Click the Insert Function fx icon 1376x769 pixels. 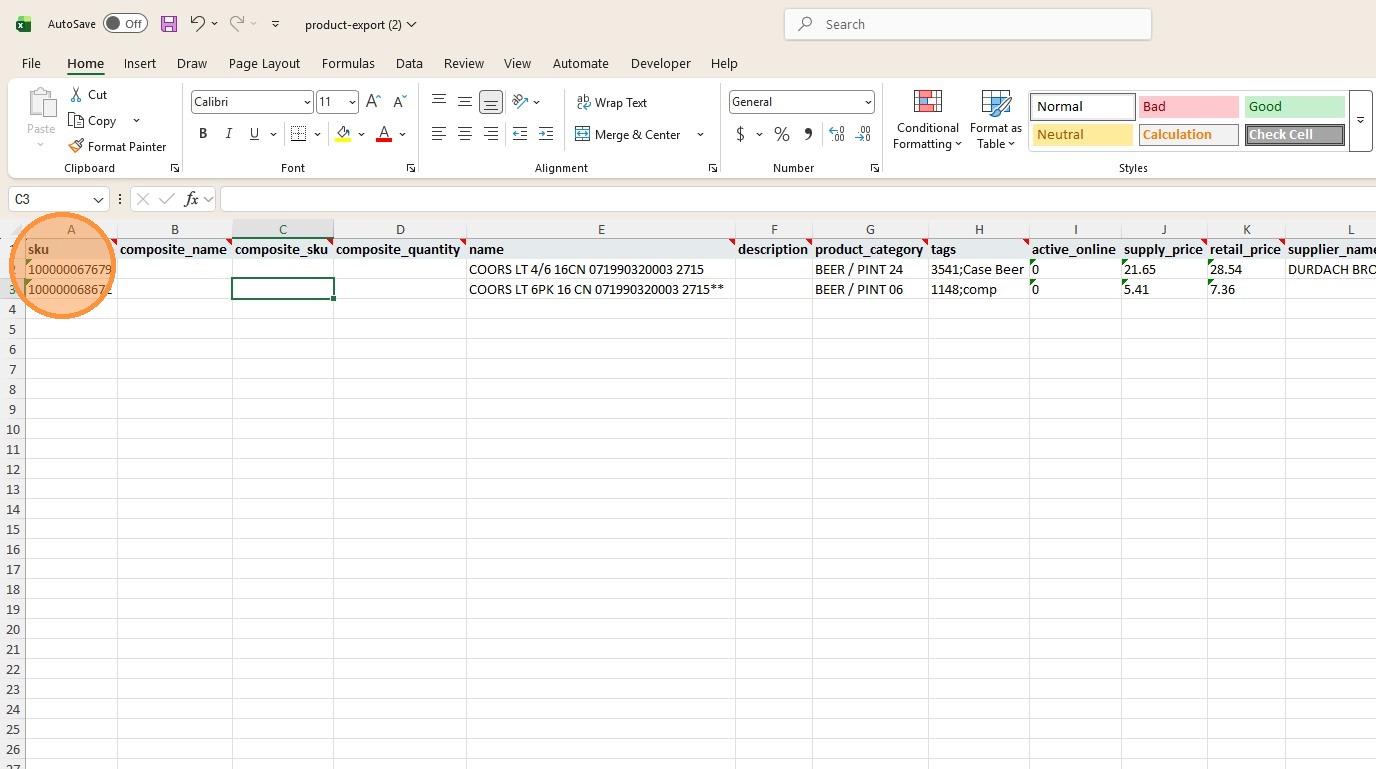pos(191,199)
